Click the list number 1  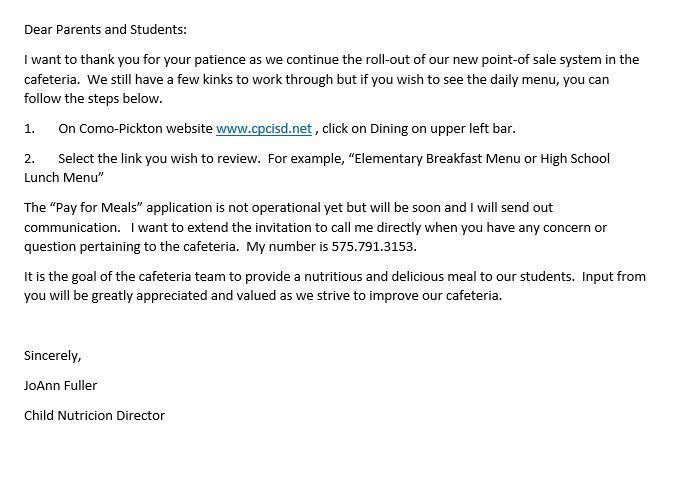(x=29, y=129)
